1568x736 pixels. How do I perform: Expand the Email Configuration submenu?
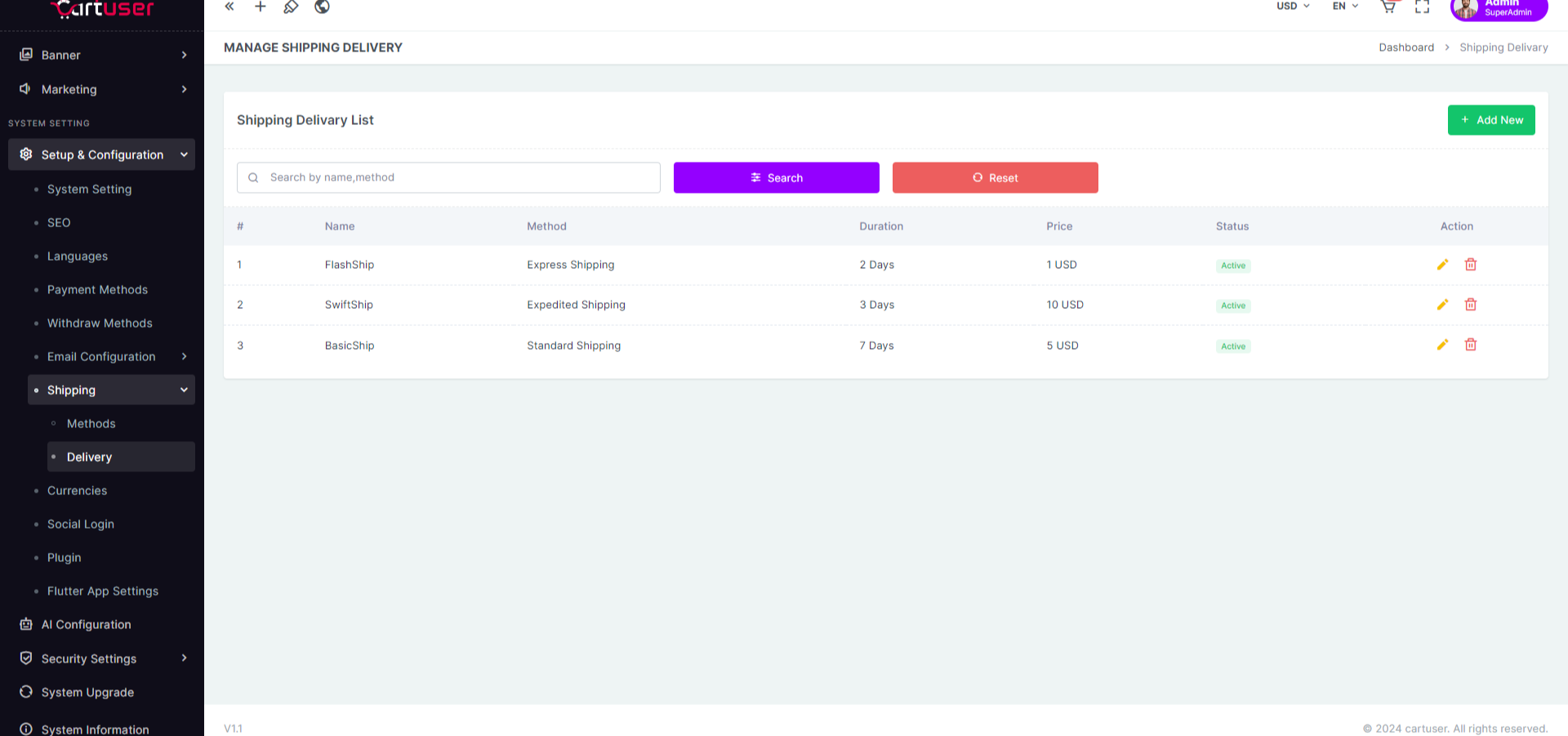pos(184,357)
